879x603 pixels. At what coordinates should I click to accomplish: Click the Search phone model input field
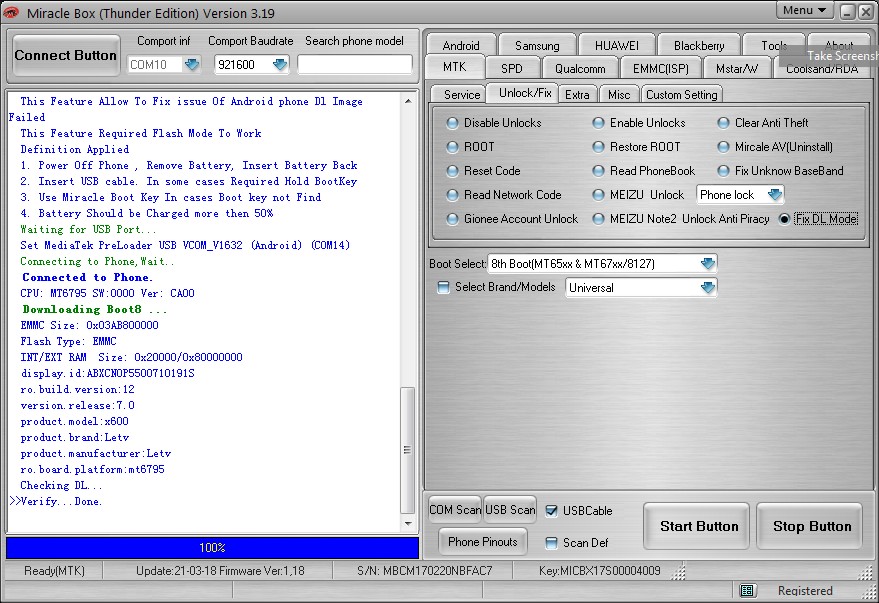pos(355,64)
